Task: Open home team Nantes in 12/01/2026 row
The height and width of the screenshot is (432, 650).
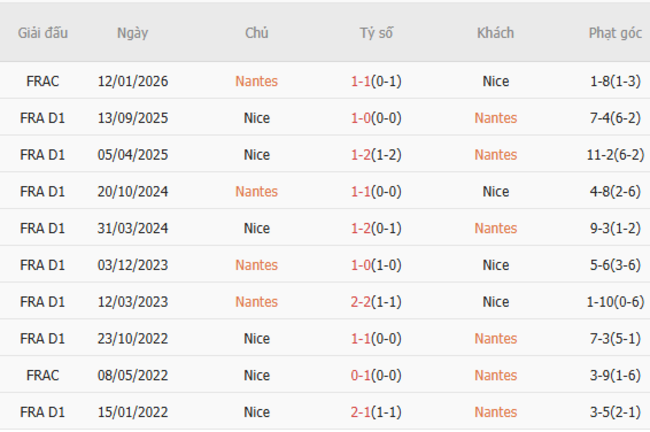Action: pyautogui.click(x=256, y=81)
